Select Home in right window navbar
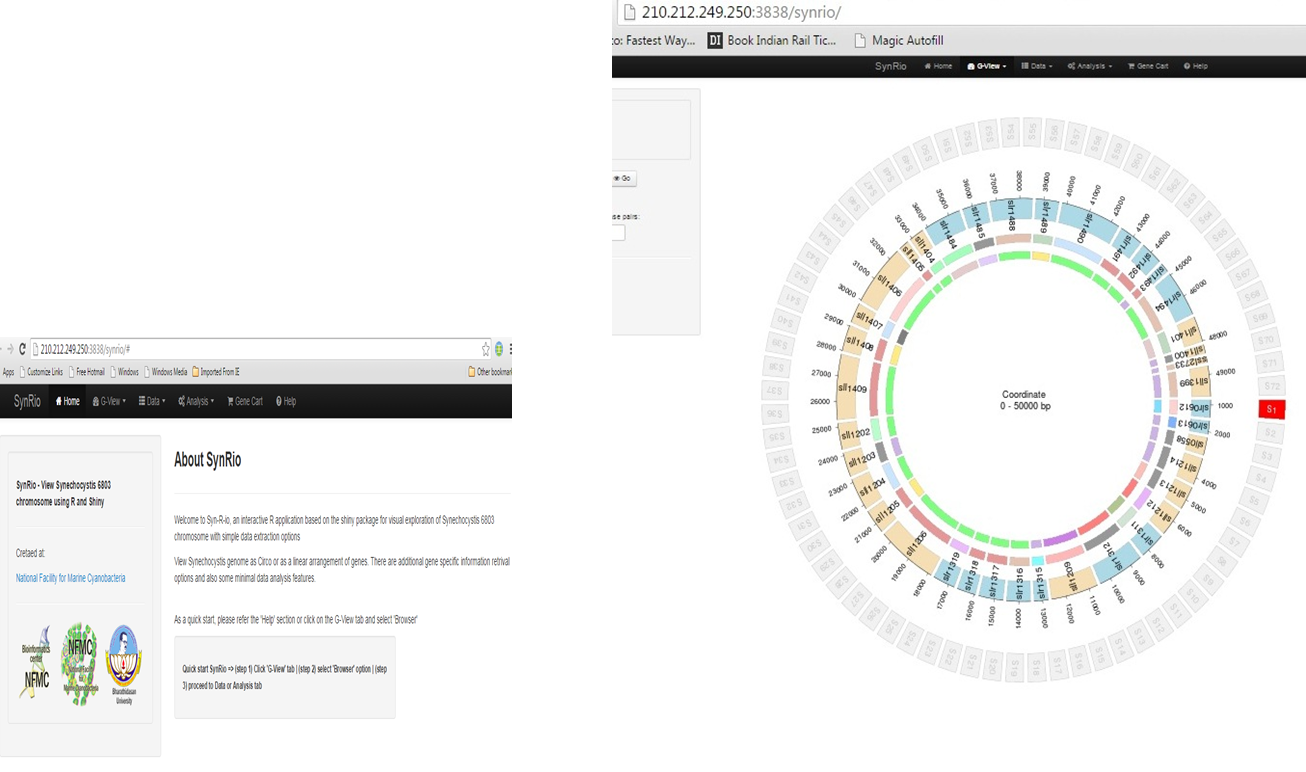1306x772 pixels. point(938,66)
